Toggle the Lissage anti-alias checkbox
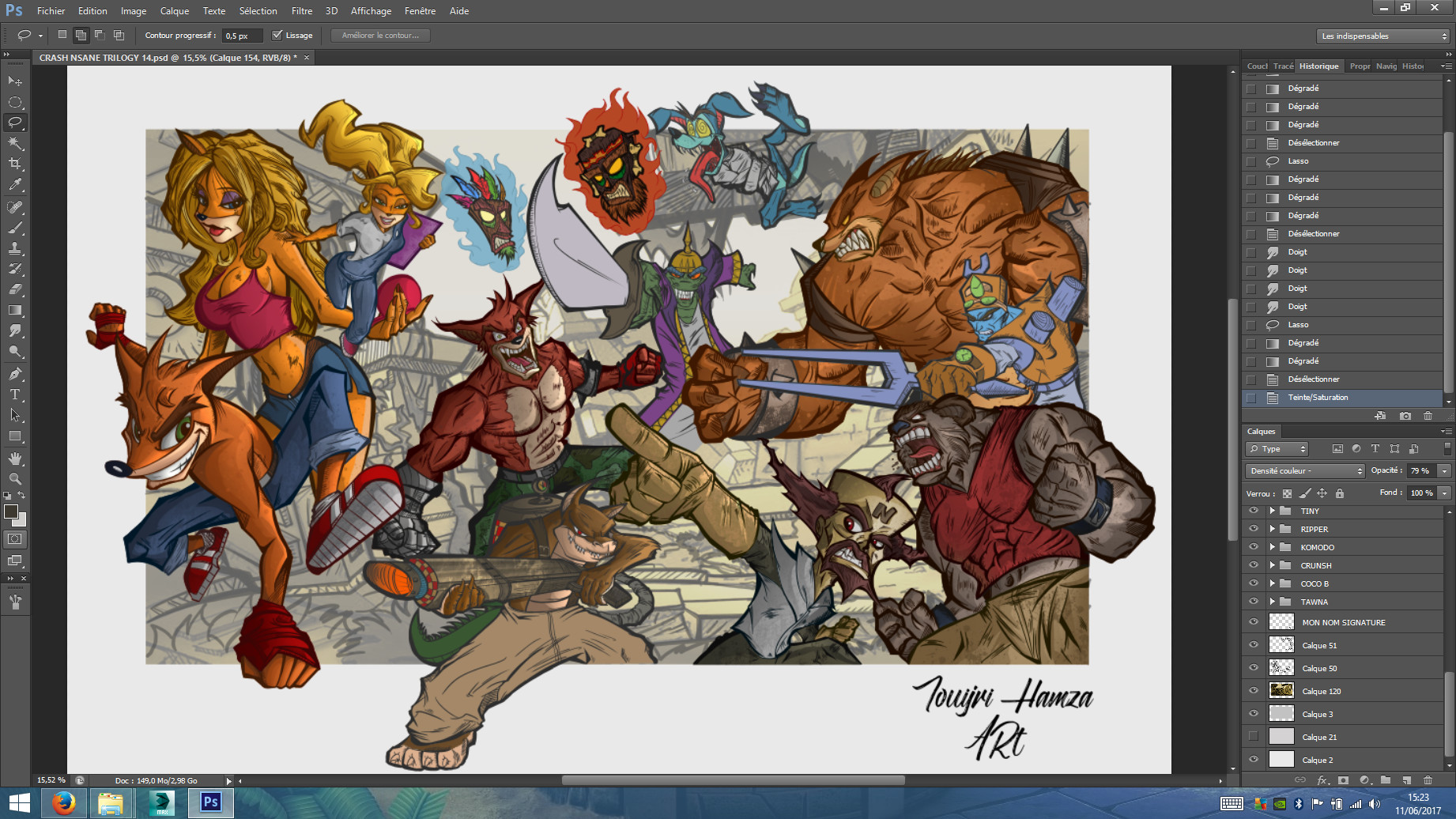Screen dimensions: 1456x819 coord(277,35)
